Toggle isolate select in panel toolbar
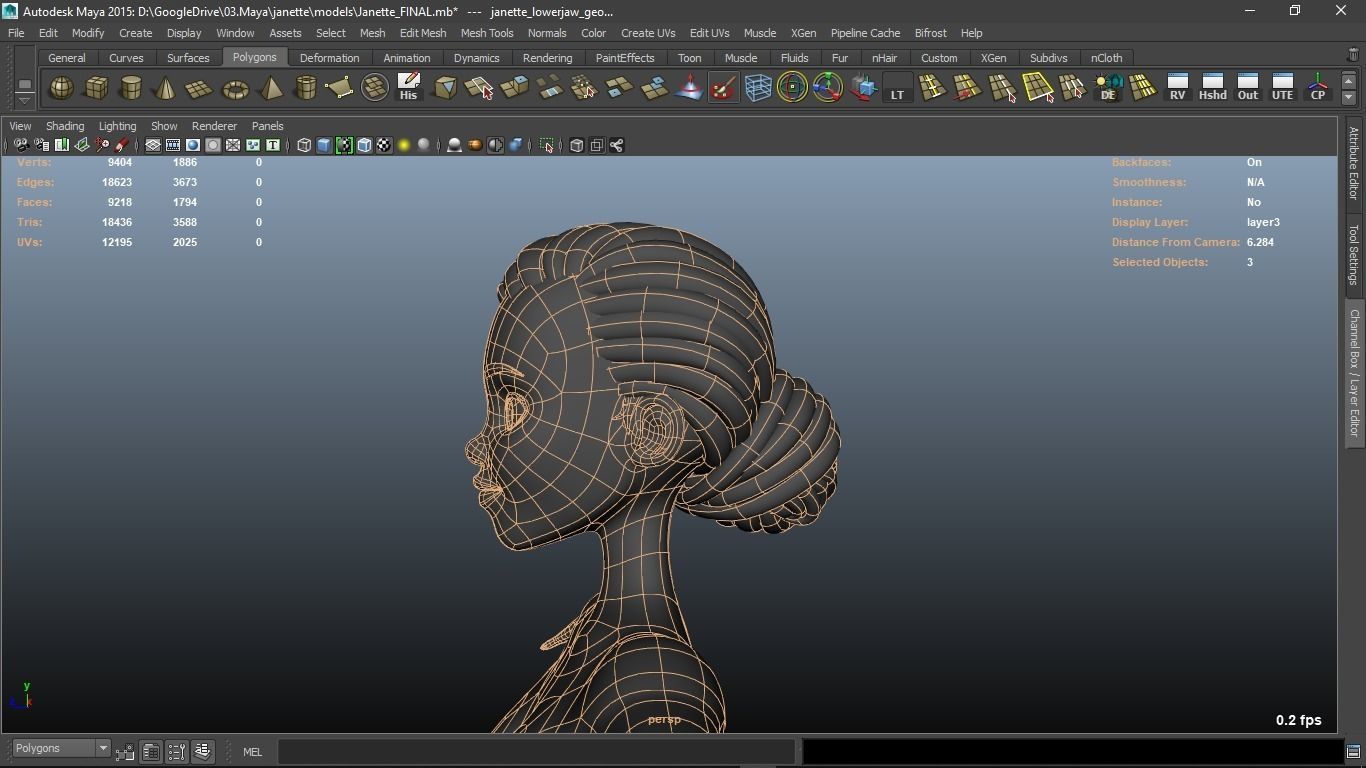Image resolution: width=1366 pixels, height=768 pixels. point(547,145)
